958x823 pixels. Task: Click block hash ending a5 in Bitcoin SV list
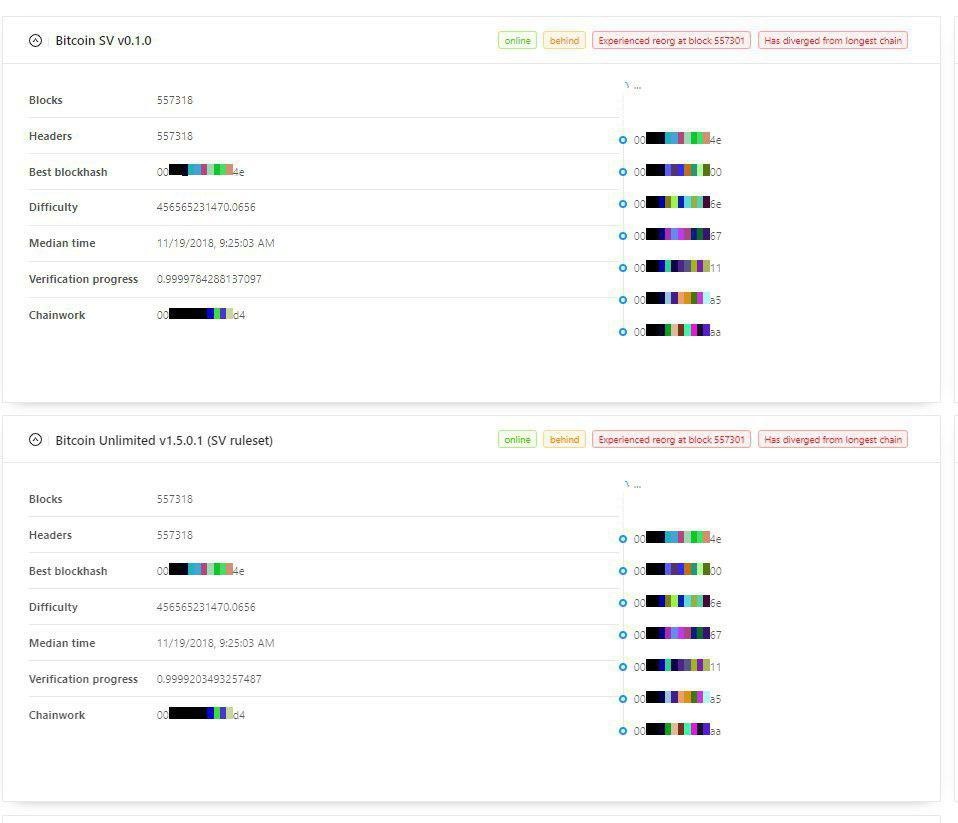(678, 299)
